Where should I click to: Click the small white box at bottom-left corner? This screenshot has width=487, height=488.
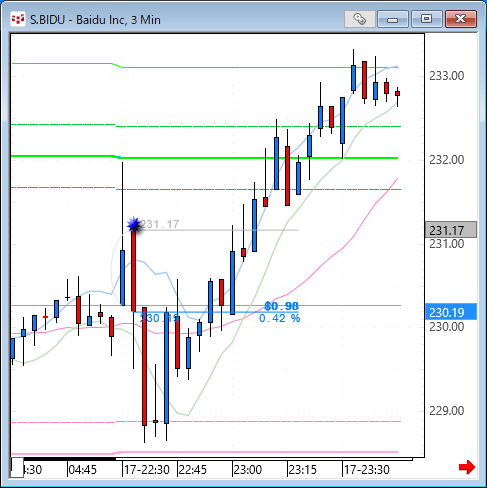click(17, 468)
